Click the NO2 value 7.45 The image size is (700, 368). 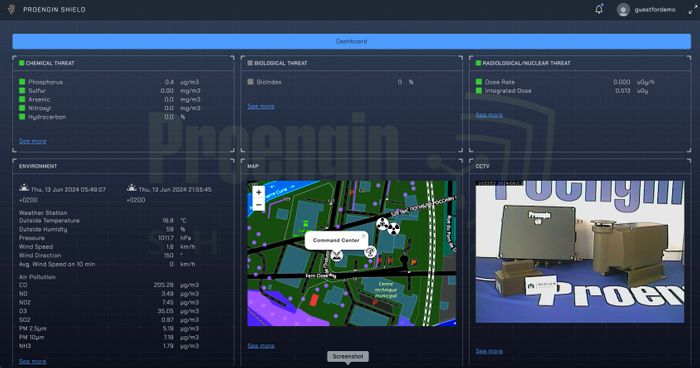click(x=168, y=302)
